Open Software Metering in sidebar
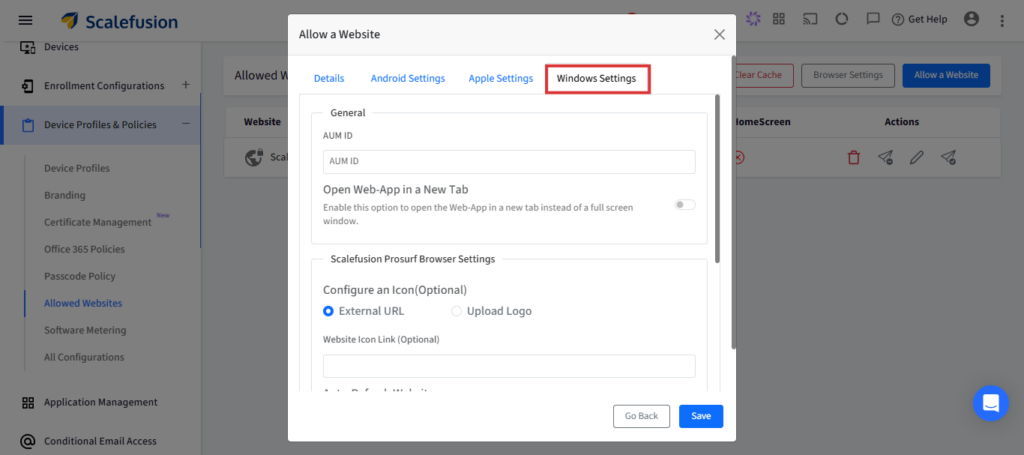1024x455 pixels. click(x=85, y=330)
